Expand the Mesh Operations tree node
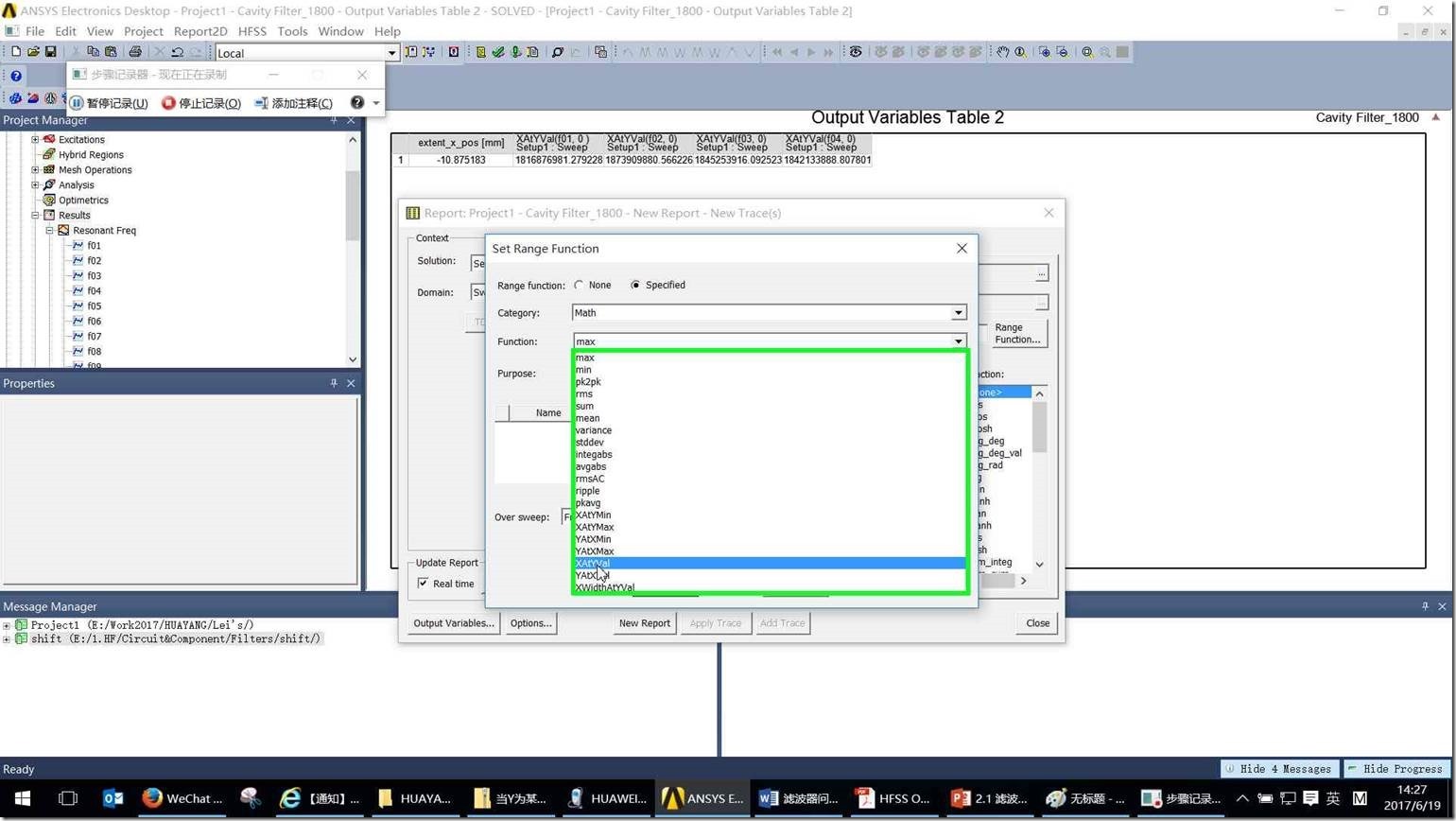 [x=35, y=169]
